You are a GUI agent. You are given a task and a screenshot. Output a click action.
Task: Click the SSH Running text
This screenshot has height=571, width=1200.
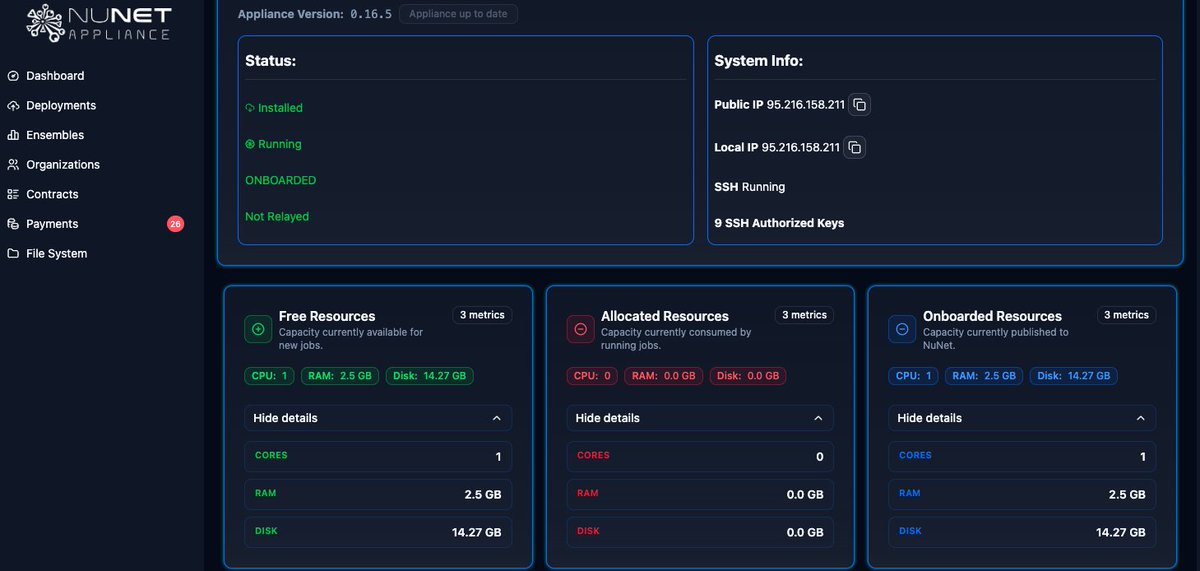(x=750, y=187)
